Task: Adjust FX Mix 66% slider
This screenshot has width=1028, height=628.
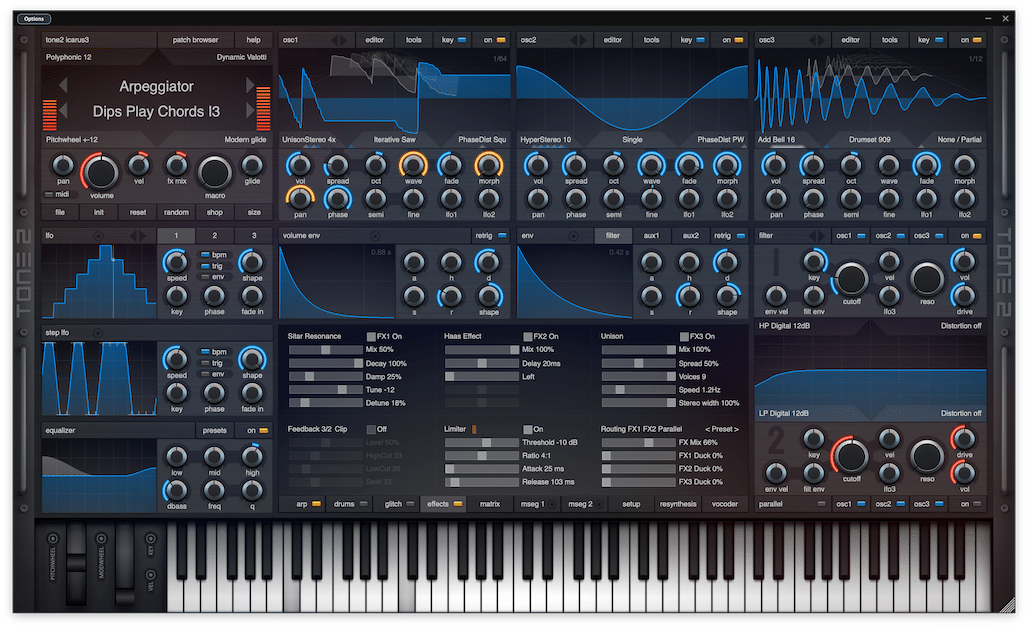Action: [639, 442]
